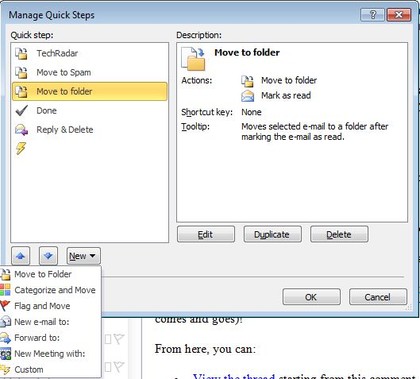This screenshot has width=420, height=379.
Task: Click the New e-mail to icon
Action: click(5, 322)
